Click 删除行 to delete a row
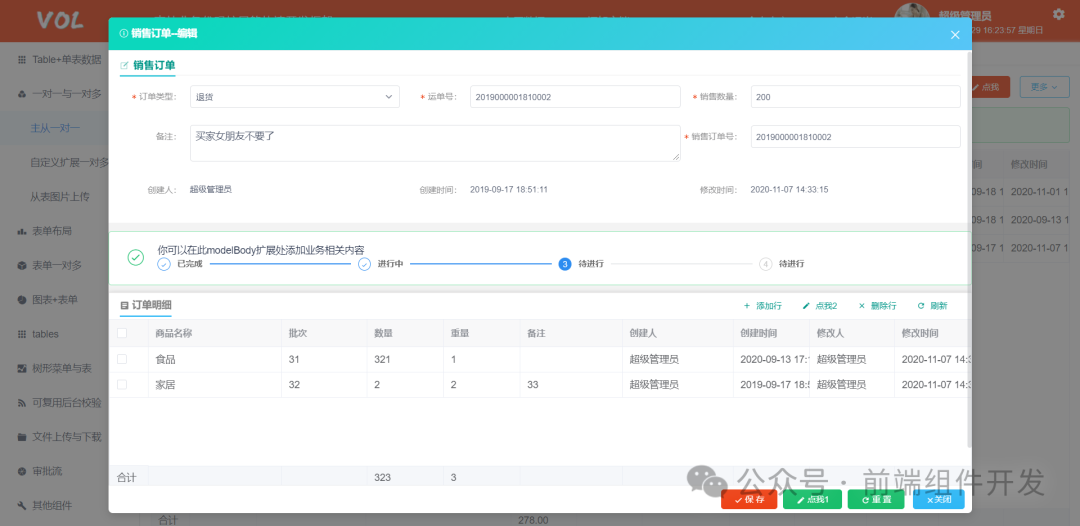The height and width of the screenshot is (526, 1080). click(877, 306)
